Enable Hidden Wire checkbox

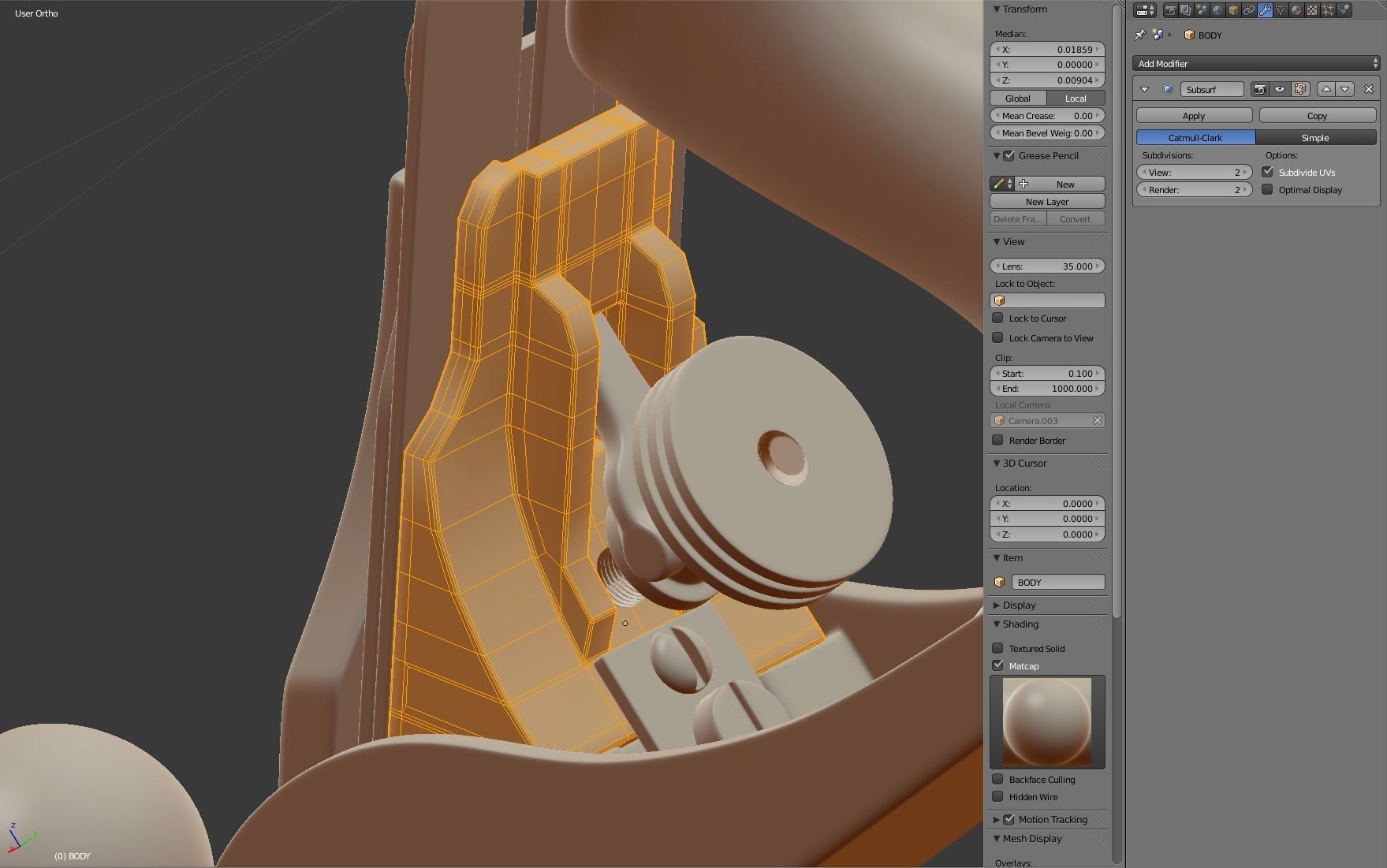click(x=998, y=796)
